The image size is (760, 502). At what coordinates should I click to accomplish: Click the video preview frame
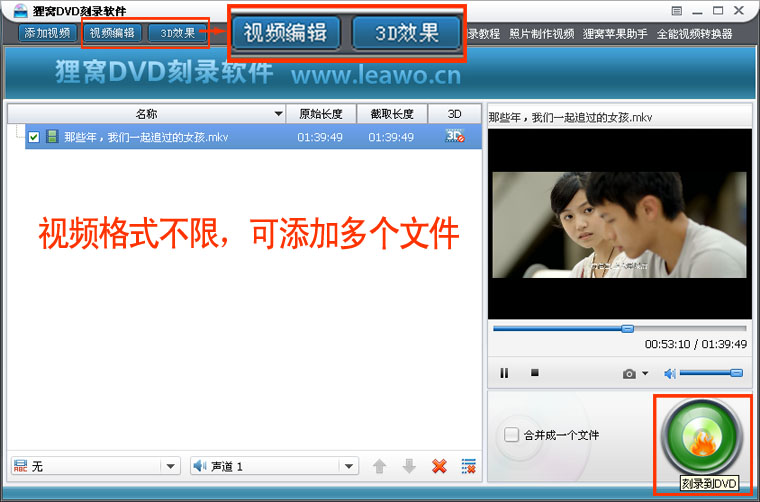click(x=619, y=225)
